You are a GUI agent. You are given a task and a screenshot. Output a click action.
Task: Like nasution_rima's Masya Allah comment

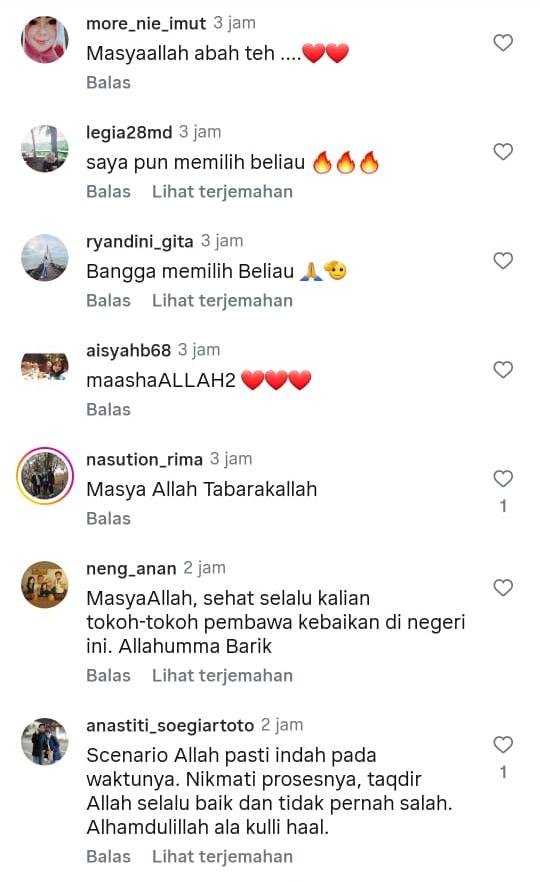[x=503, y=479]
